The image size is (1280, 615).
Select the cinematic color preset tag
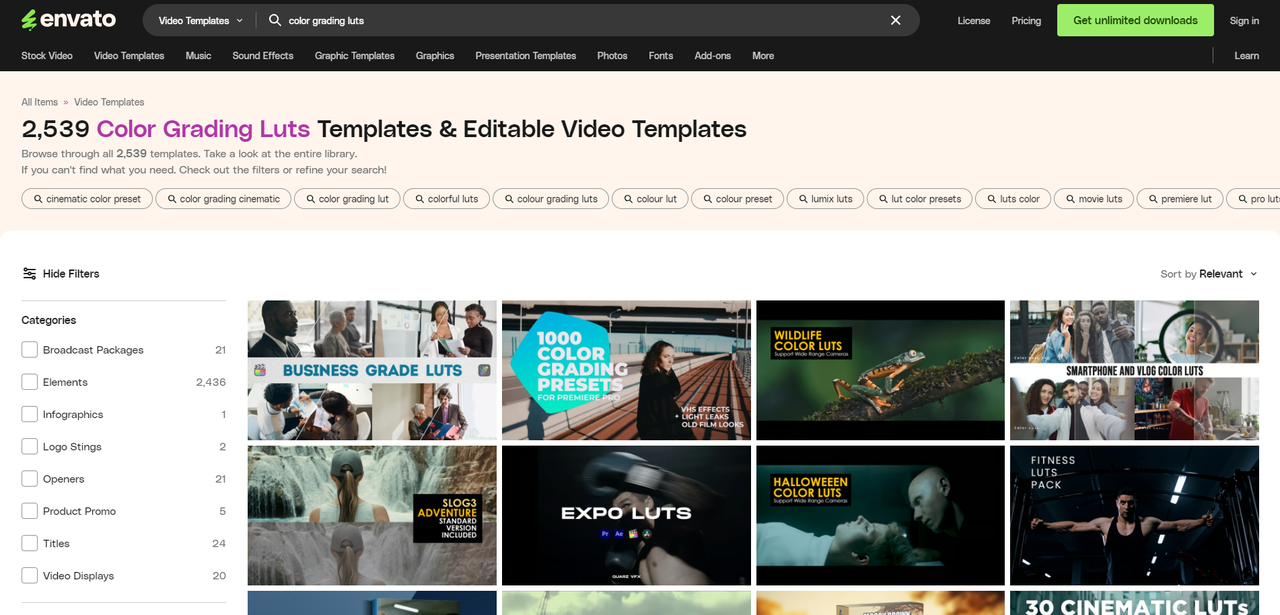click(x=87, y=199)
